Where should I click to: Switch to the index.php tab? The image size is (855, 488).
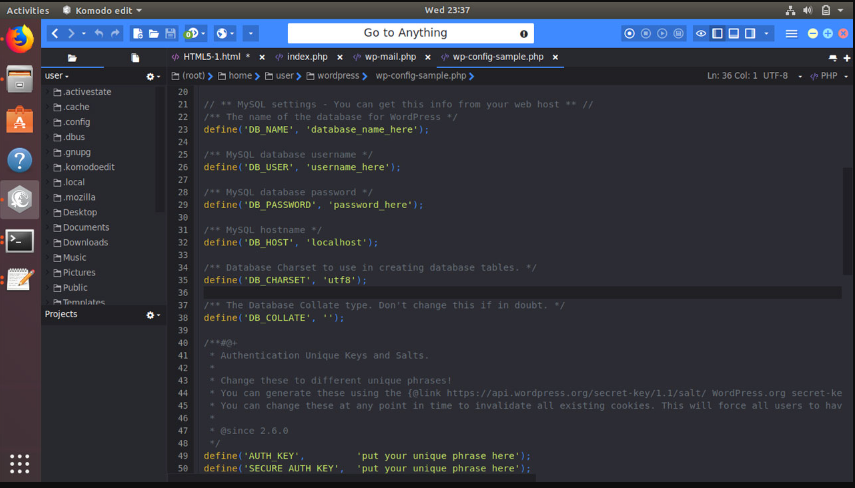[307, 57]
